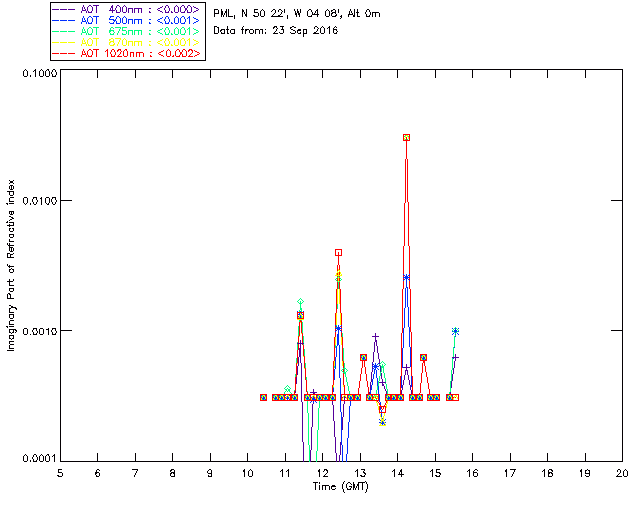Click the red marker peak near 13.1 hours
The image size is (640, 512).
[363, 358]
